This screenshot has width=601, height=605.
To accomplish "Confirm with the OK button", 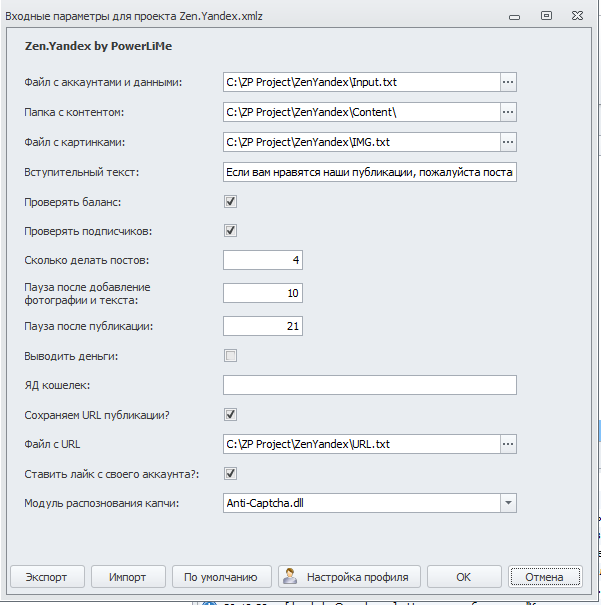I will (x=464, y=577).
